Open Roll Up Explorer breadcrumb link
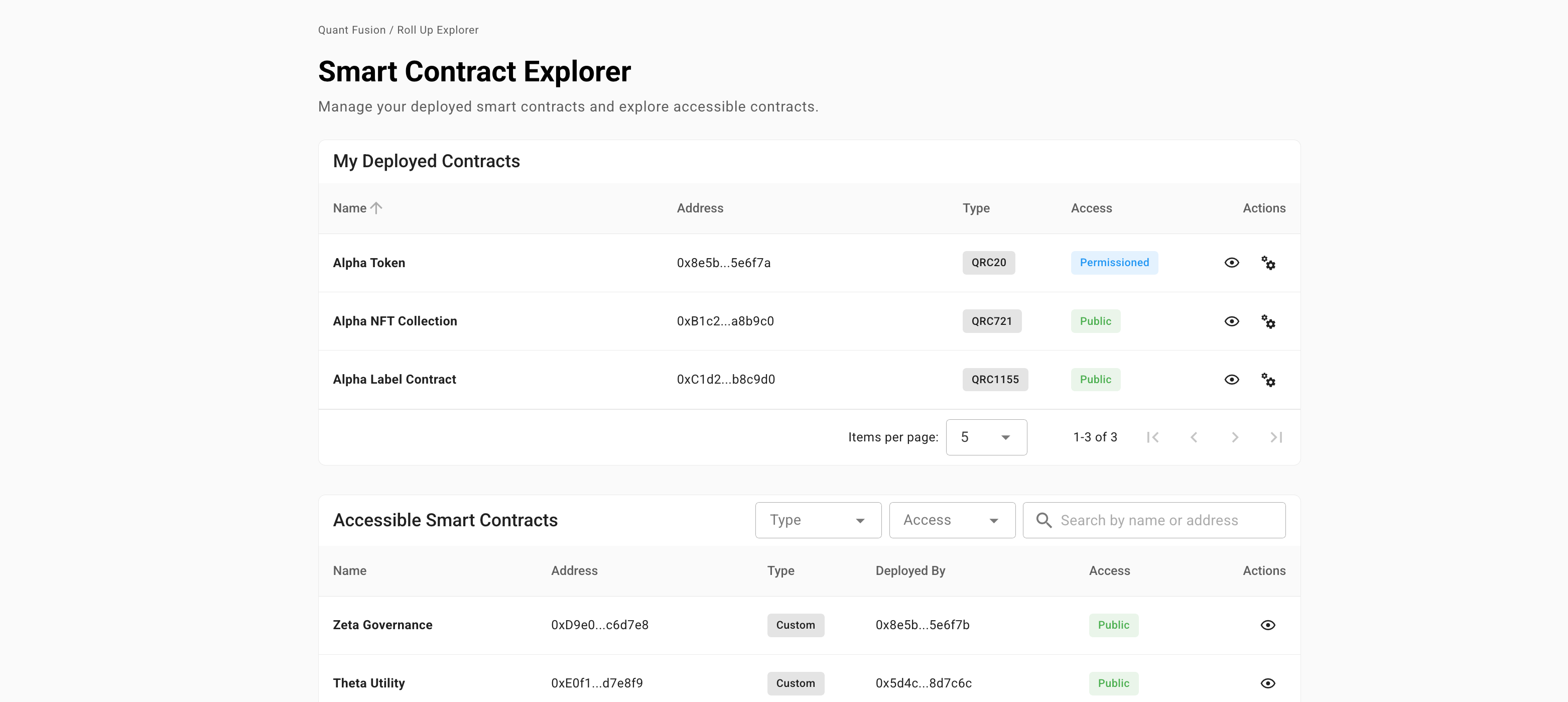Viewport: 1568px width, 702px height. (x=438, y=30)
